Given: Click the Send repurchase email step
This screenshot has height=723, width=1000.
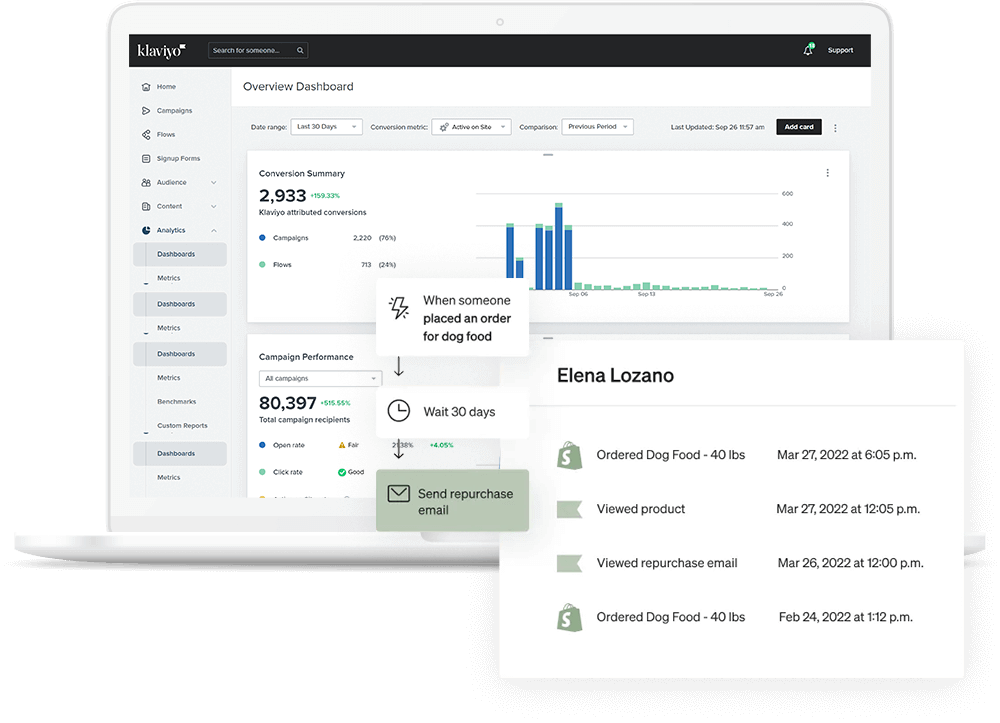Looking at the screenshot, I should point(452,501).
